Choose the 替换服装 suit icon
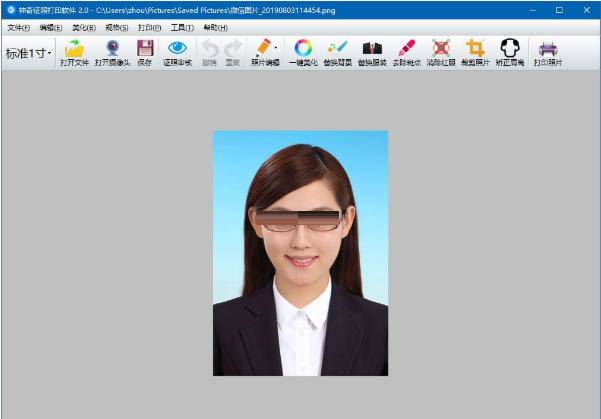 372,50
